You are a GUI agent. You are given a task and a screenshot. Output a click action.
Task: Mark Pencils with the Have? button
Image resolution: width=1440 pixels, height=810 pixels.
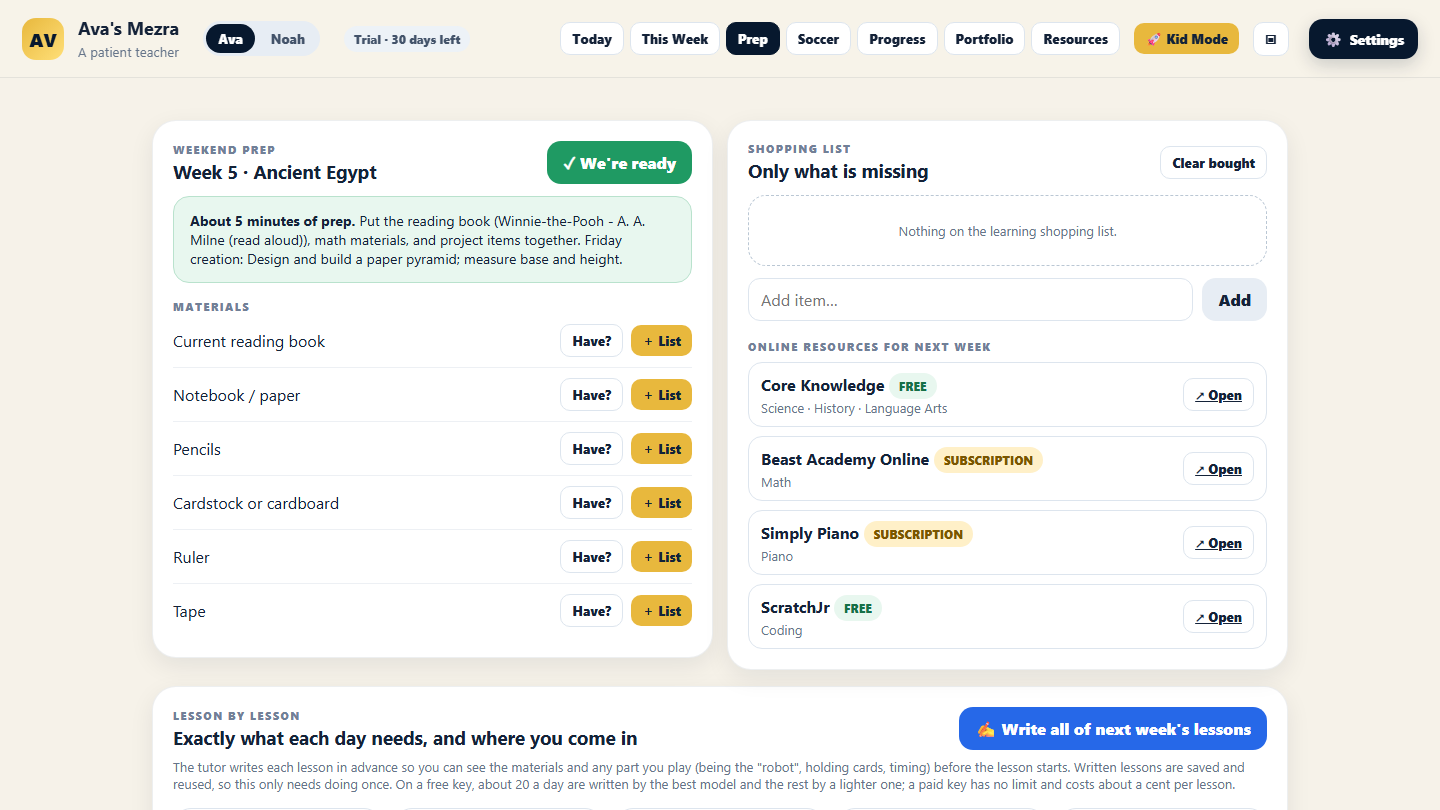click(591, 449)
